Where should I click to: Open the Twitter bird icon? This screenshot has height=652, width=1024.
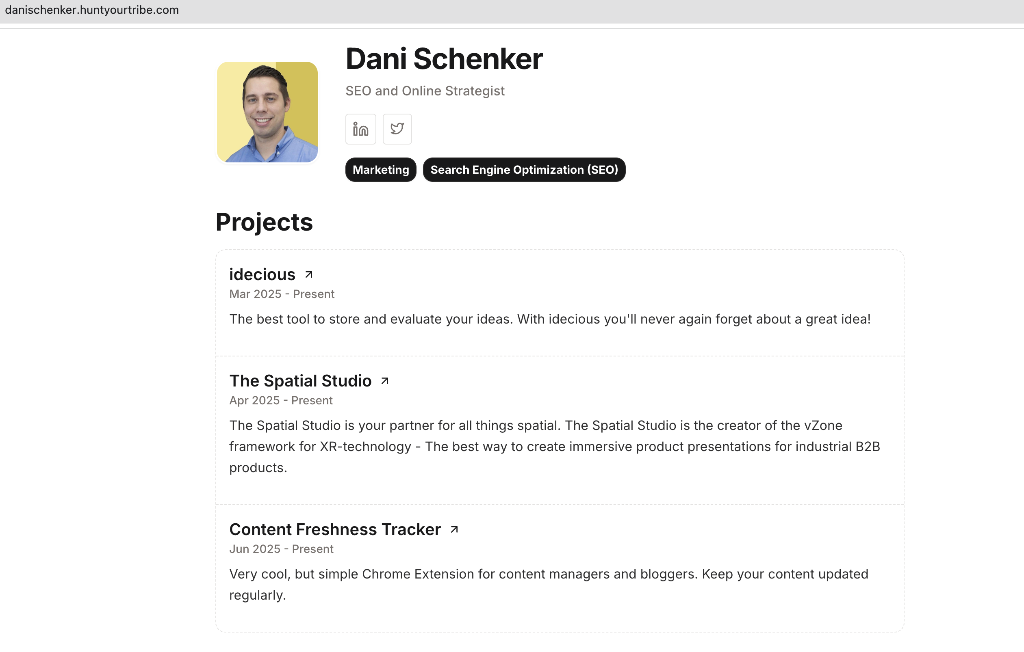click(x=397, y=129)
